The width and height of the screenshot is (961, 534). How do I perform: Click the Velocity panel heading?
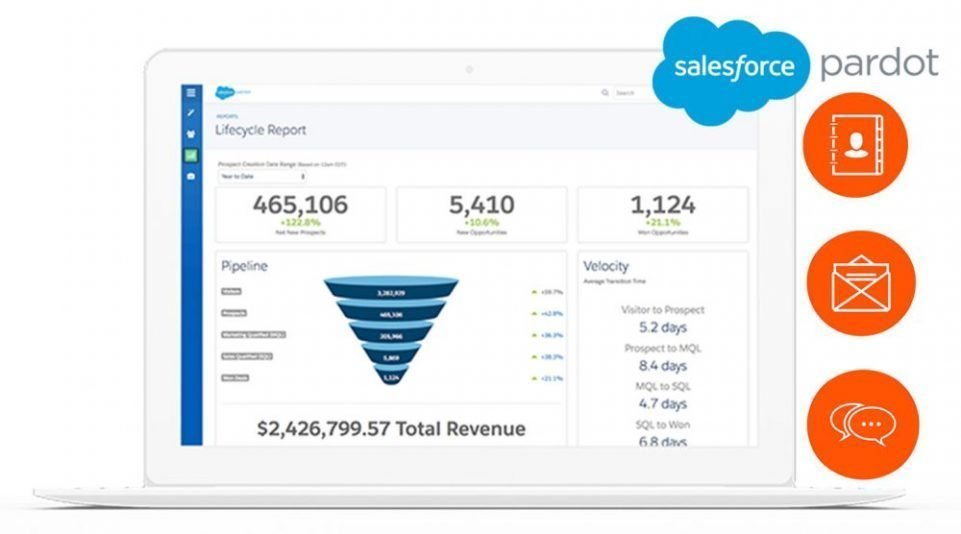click(606, 266)
